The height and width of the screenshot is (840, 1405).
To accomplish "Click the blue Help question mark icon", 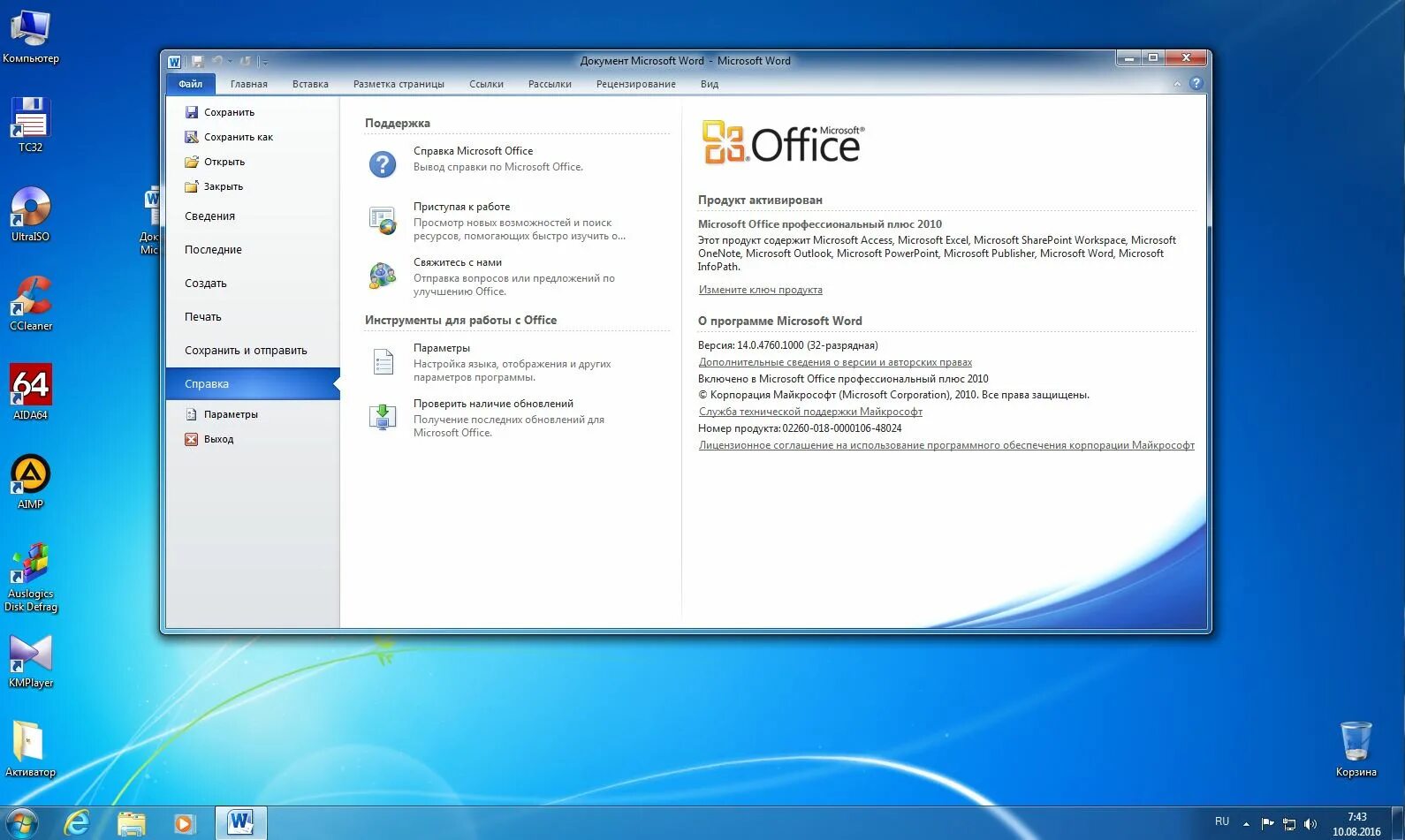I will [x=1196, y=83].
